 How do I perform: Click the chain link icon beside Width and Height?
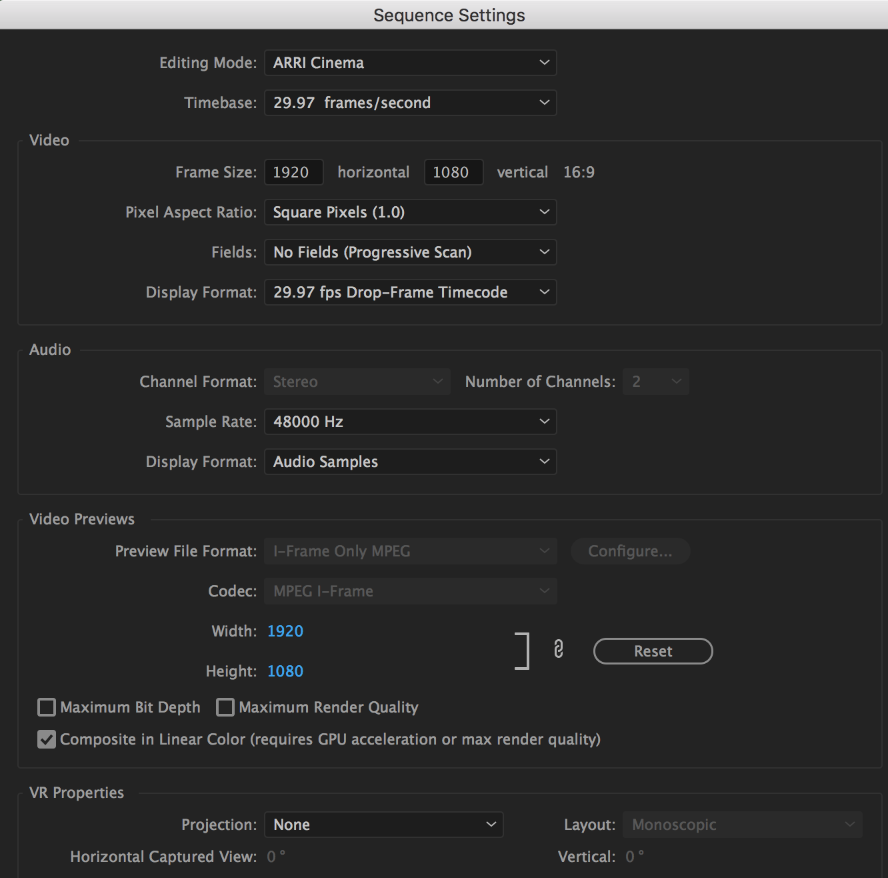tap(558, 649)
